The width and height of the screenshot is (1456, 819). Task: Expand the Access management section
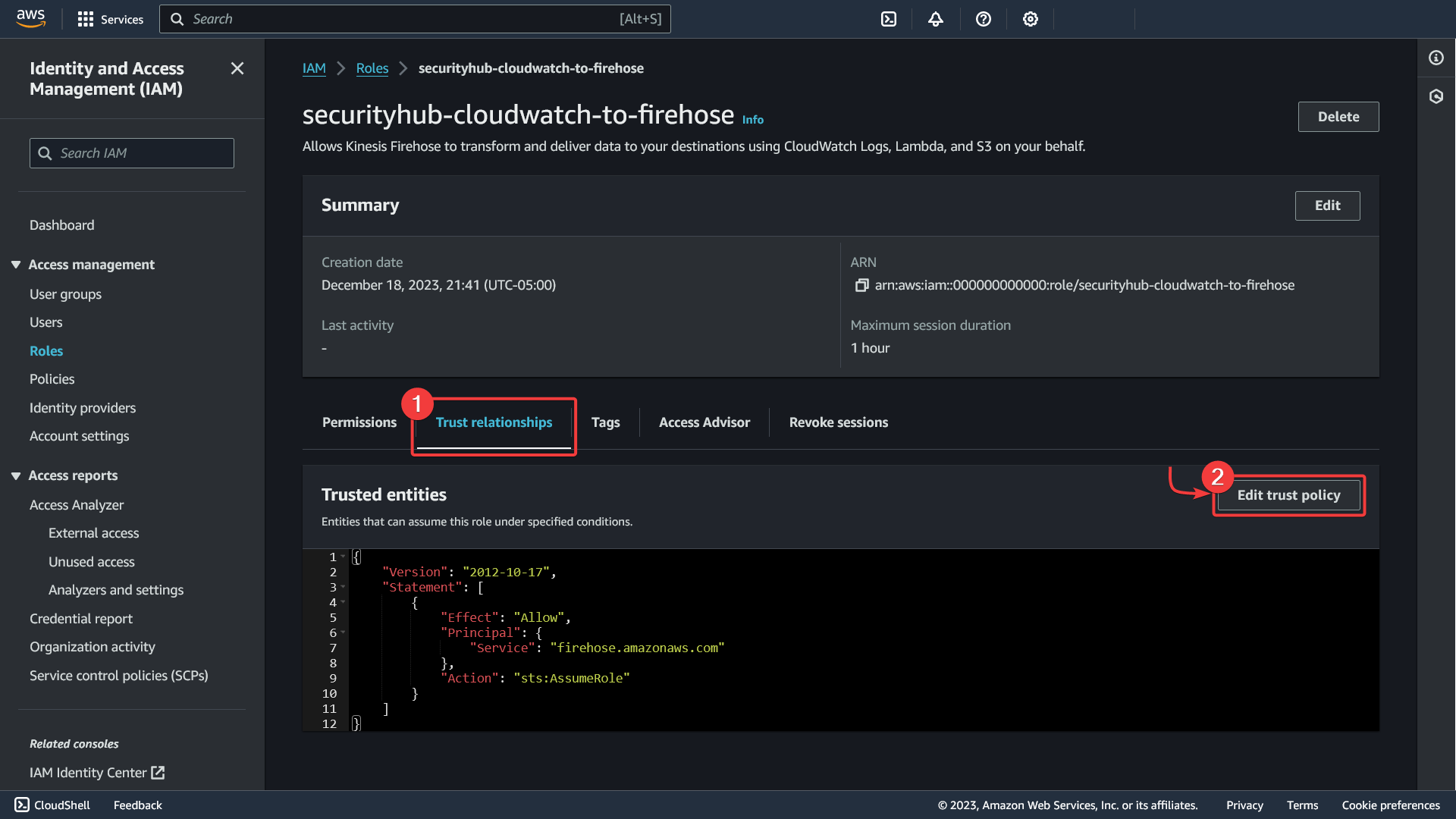(x=91, y=264)
